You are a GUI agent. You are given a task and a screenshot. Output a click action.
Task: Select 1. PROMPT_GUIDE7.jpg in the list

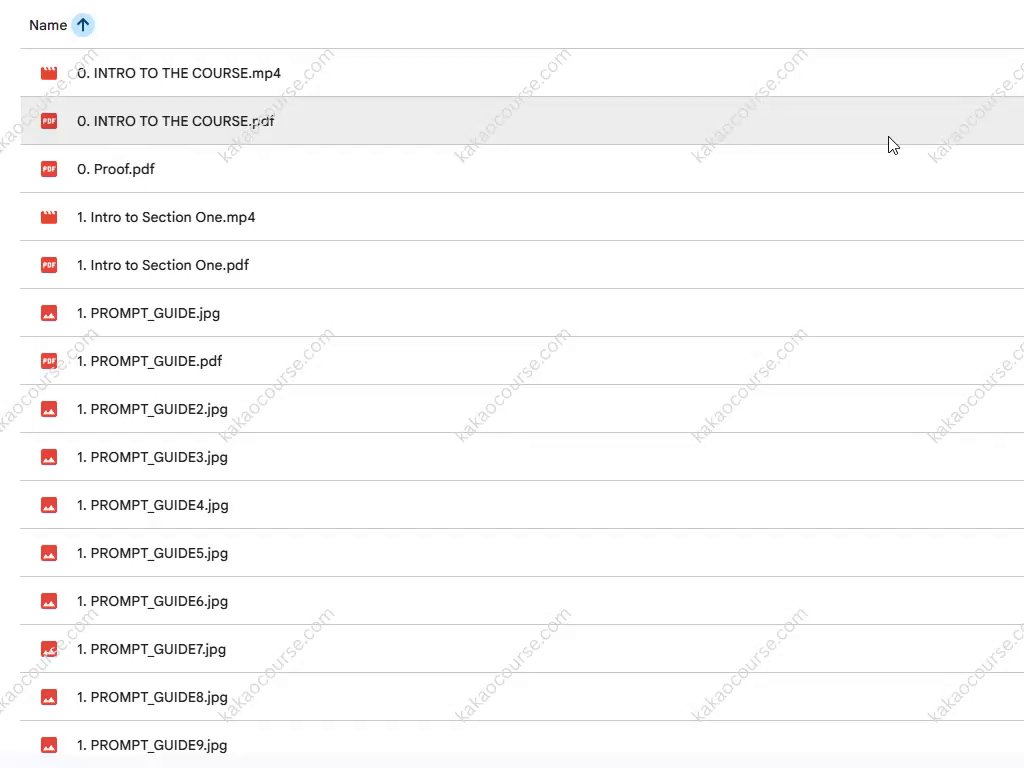pyautogui.click(x=151, y=649)
